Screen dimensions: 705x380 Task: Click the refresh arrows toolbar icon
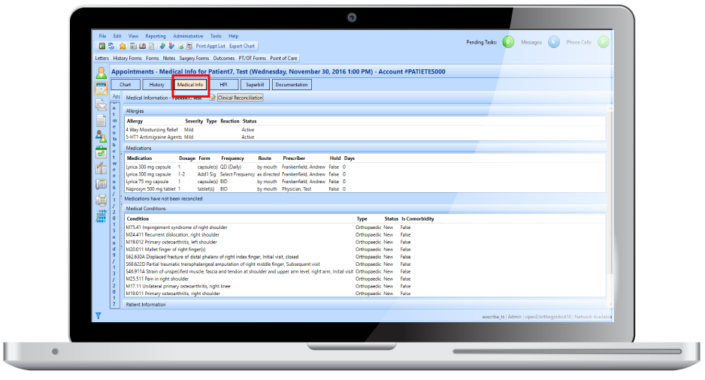[x=111, y=46]
